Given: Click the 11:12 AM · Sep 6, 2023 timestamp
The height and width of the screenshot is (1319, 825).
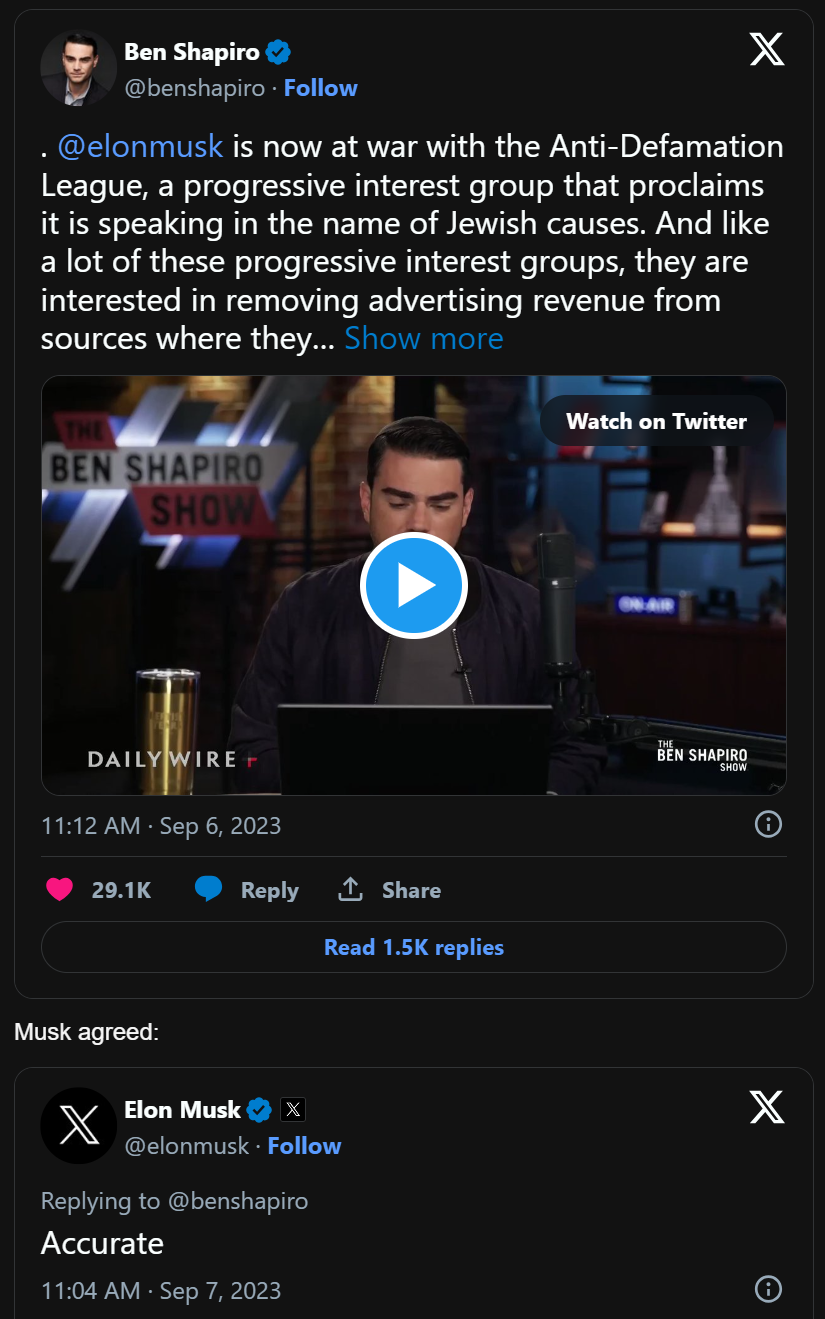Looking at the screenshot, I should click(x=161, y=825).
